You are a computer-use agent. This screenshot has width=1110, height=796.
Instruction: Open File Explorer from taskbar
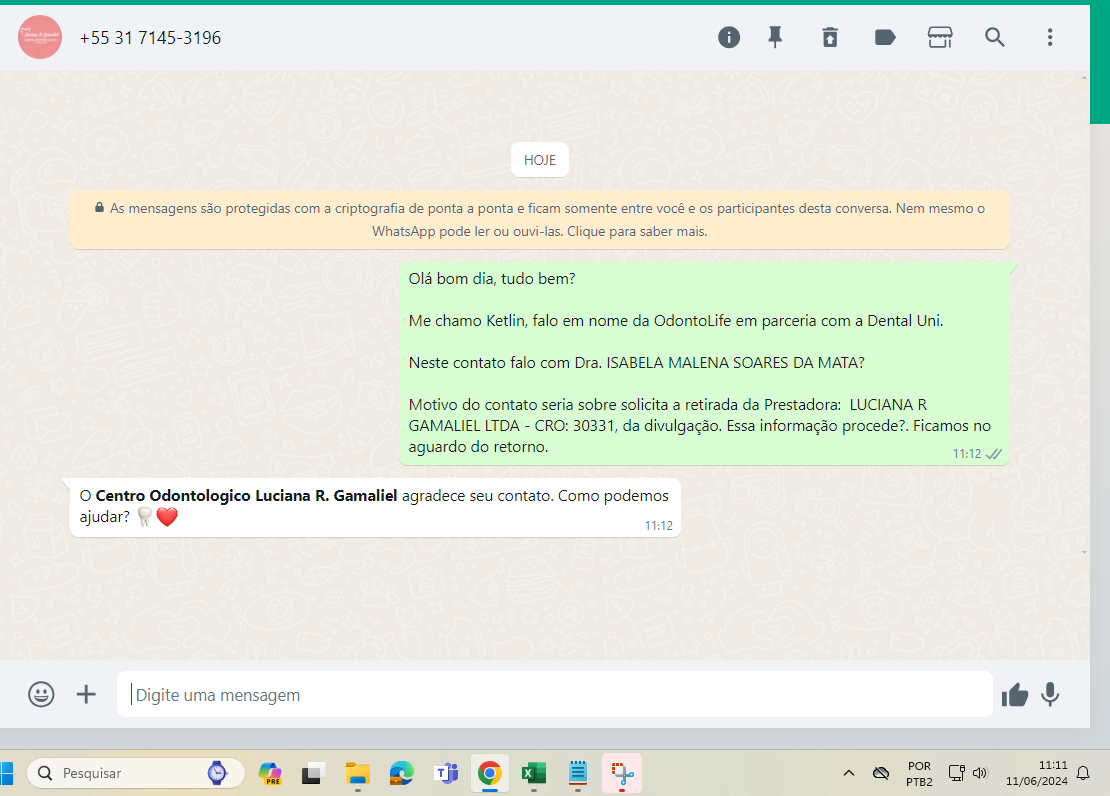point(358,773)
